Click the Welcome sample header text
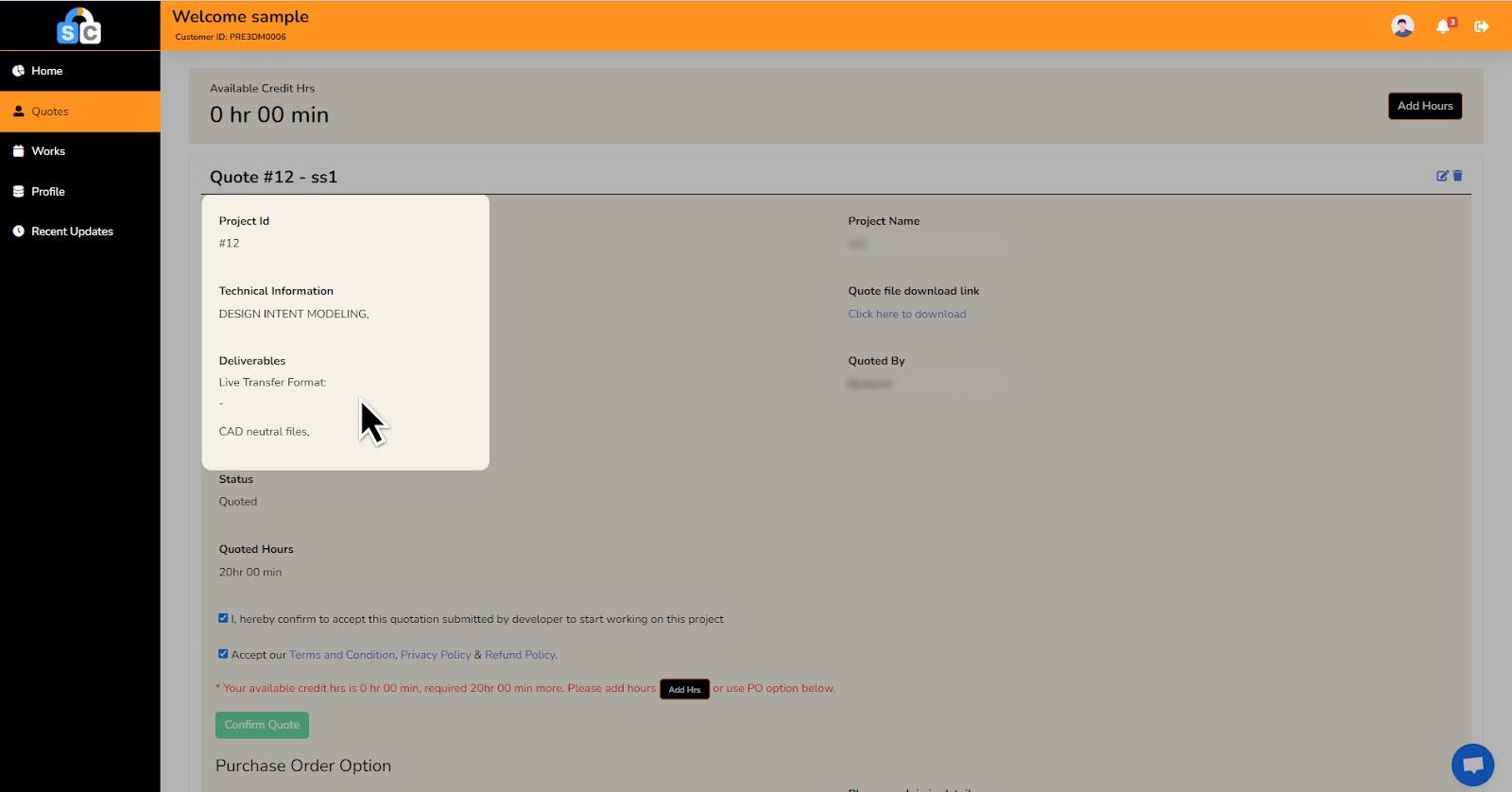1512x792 pixels. coord(240,16)
